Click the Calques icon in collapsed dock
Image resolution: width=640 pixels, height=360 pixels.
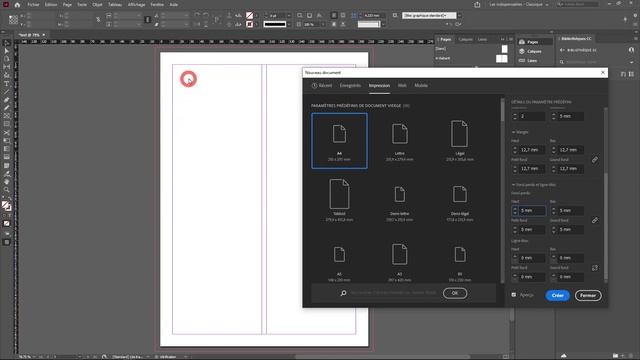coord(522,51)
